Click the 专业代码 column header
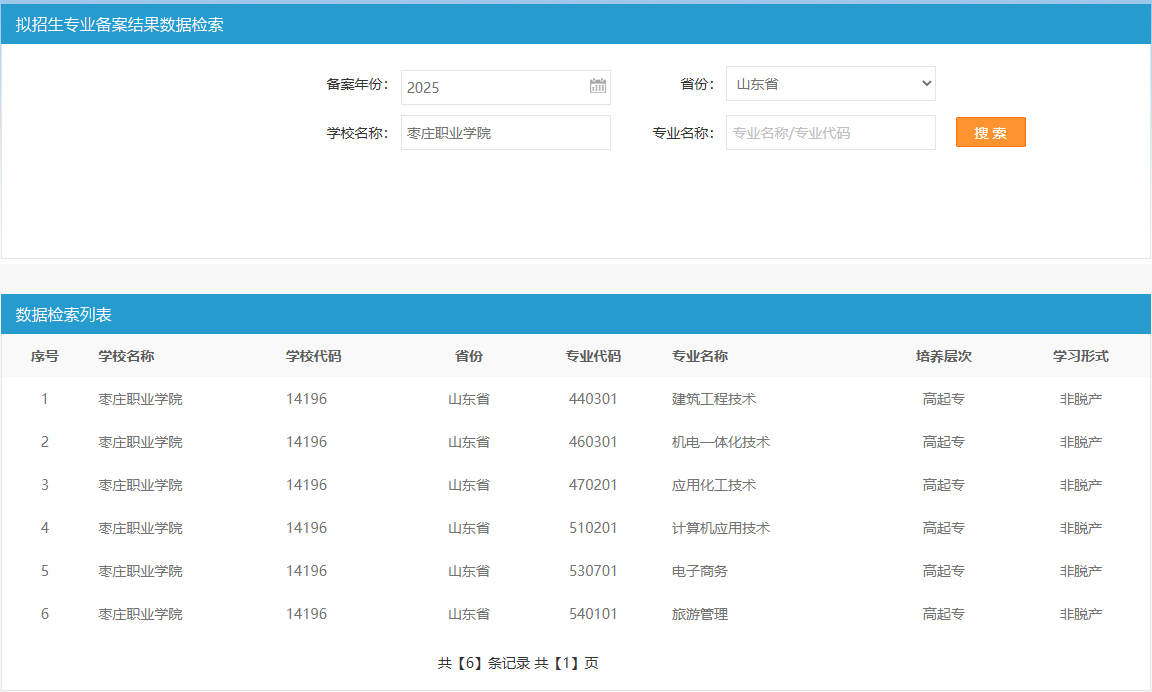Viewport: 1152px width, 692px height. 593,356
